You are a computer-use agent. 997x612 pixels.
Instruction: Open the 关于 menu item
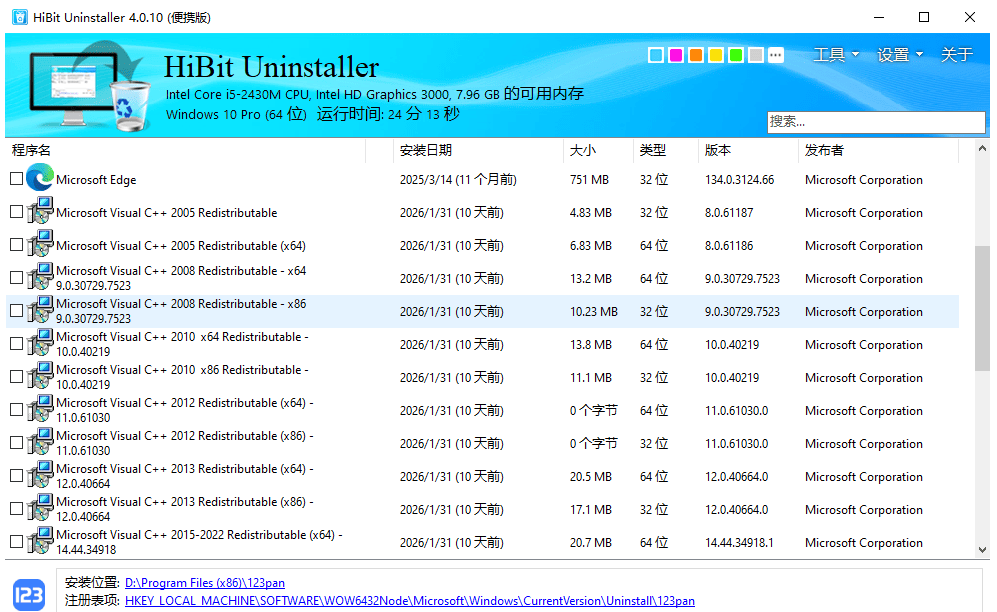point(957,55)
